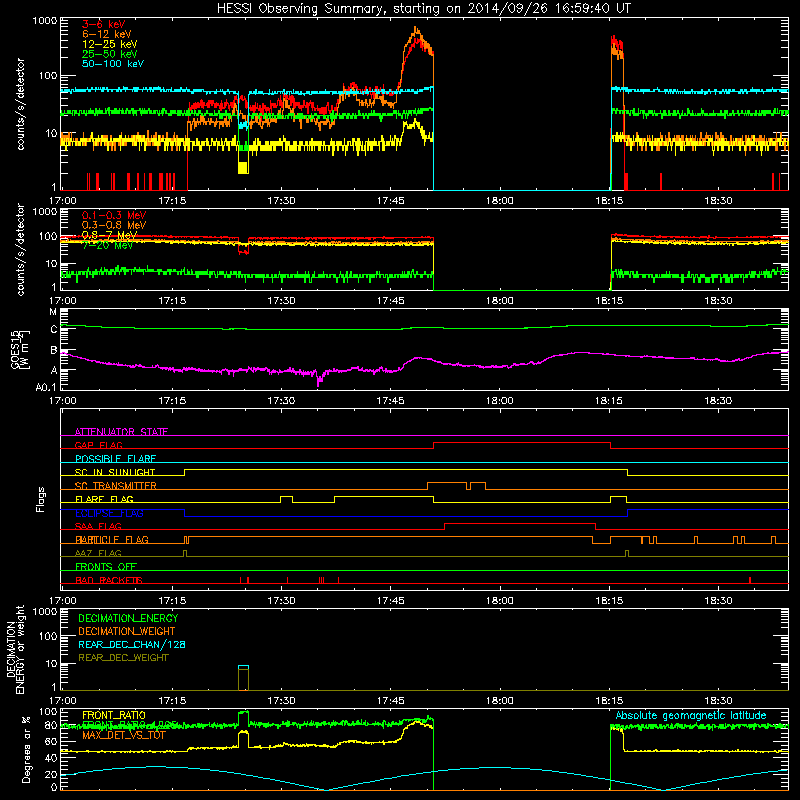The width and height of the screenshot is (800, 800).
Task: Click the HESSI Observing Summary title
Action: 424,9
